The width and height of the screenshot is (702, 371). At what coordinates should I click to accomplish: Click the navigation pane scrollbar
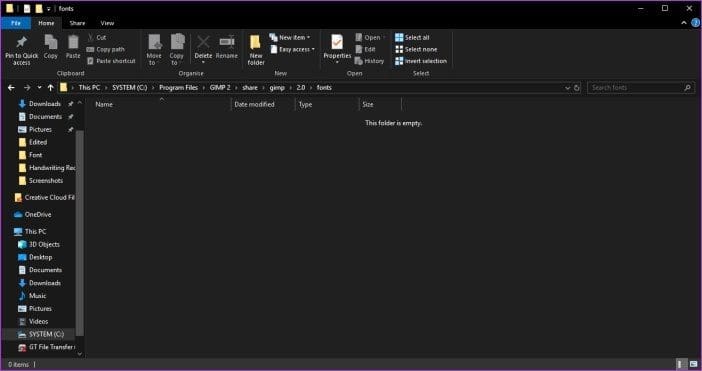click(80, 233)
